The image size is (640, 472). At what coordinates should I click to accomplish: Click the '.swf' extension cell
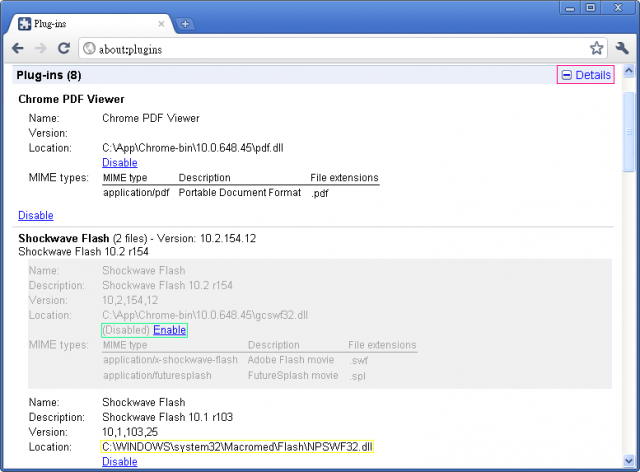pos(358,360)
